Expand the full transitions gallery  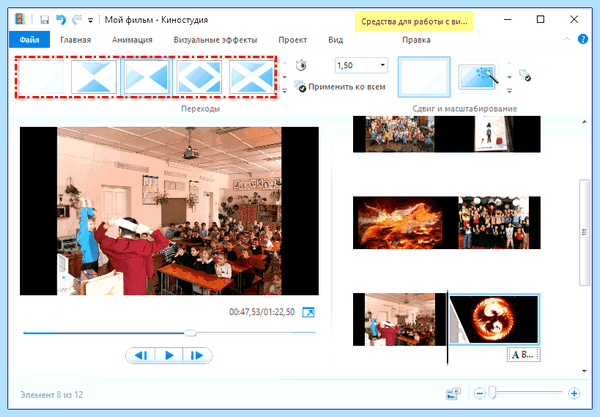285,91
